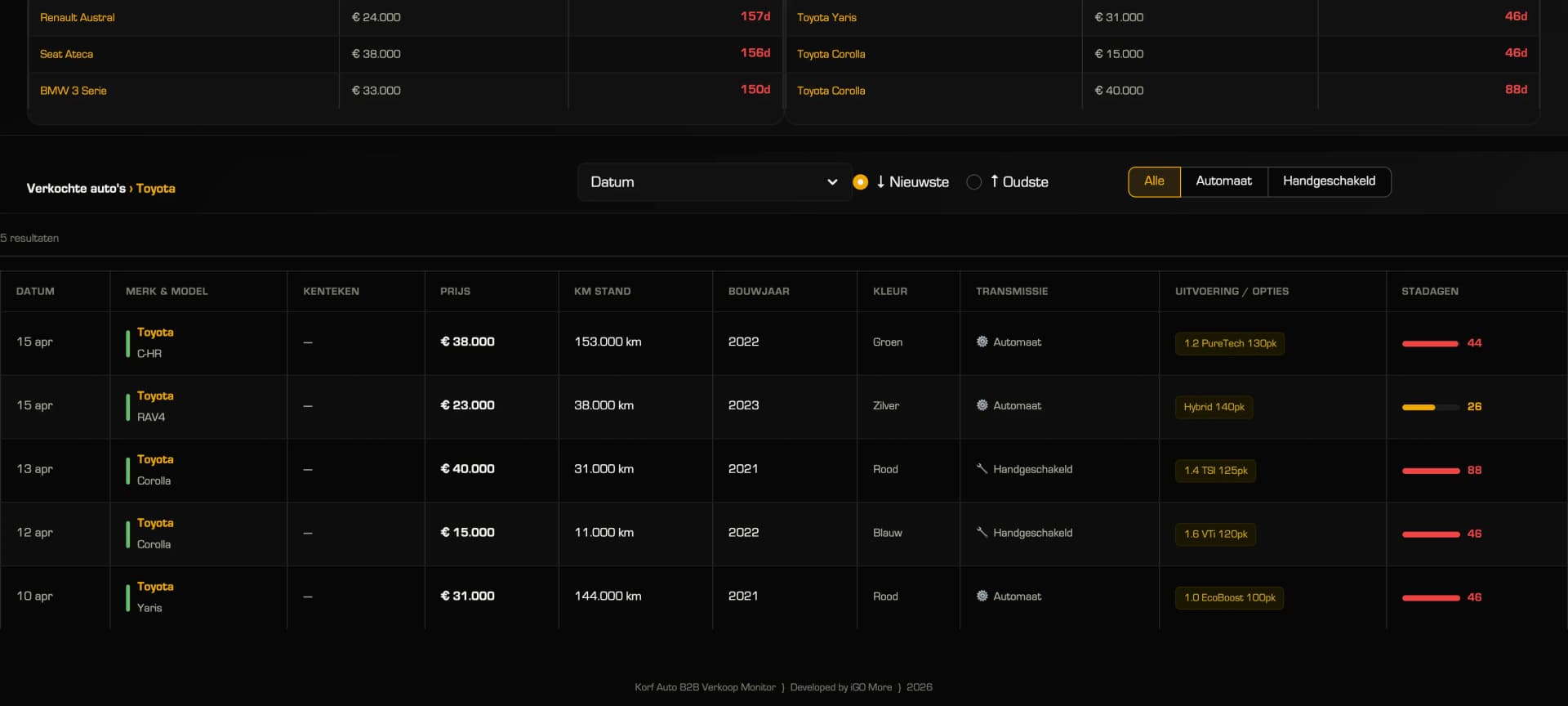Click the Hybrid 140pk badge
The height and width of the screenshot is (706, 1568).
click(x=1214, y=407)
